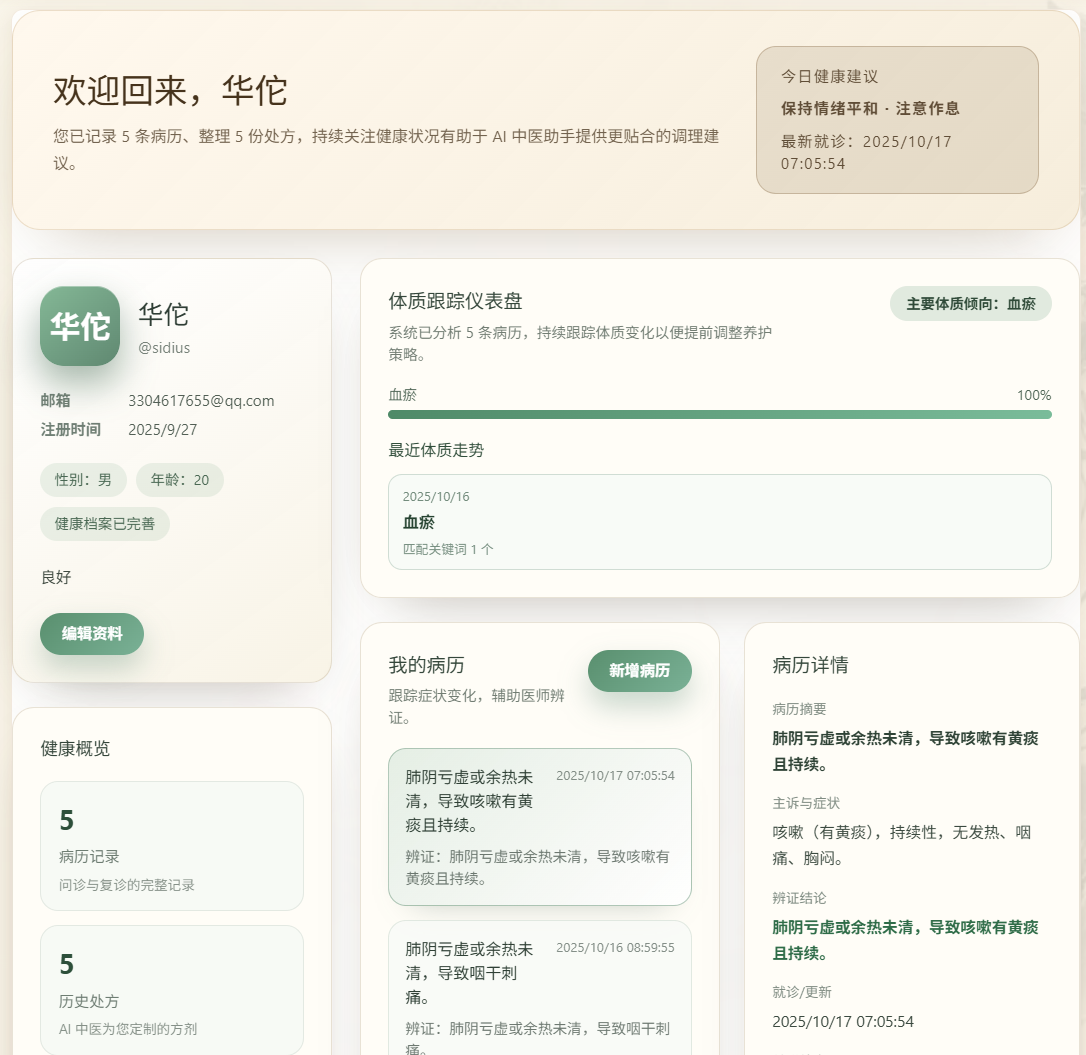
Task: Click the 主要体质倾向:血瘀 badge
Action: (970, 303)
